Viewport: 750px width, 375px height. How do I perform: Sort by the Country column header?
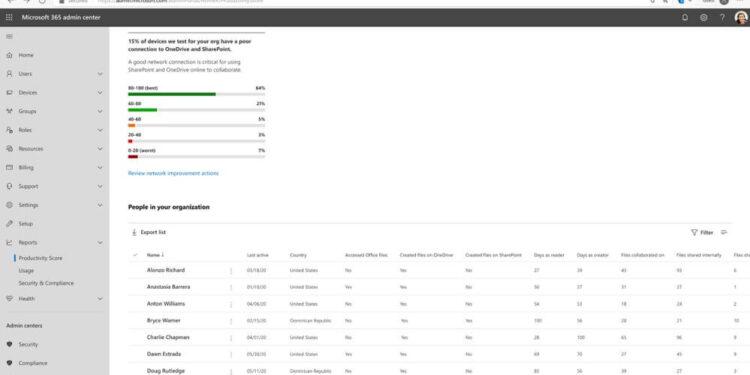pos(298,255)
